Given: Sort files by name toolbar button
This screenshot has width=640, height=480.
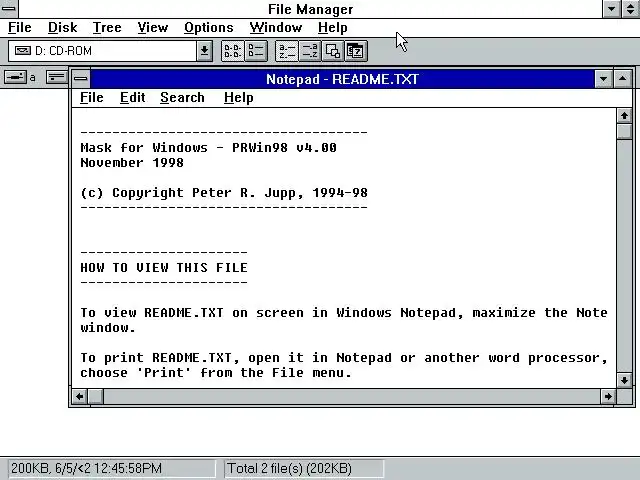Looking at the screenshot, I should point(287,51).
